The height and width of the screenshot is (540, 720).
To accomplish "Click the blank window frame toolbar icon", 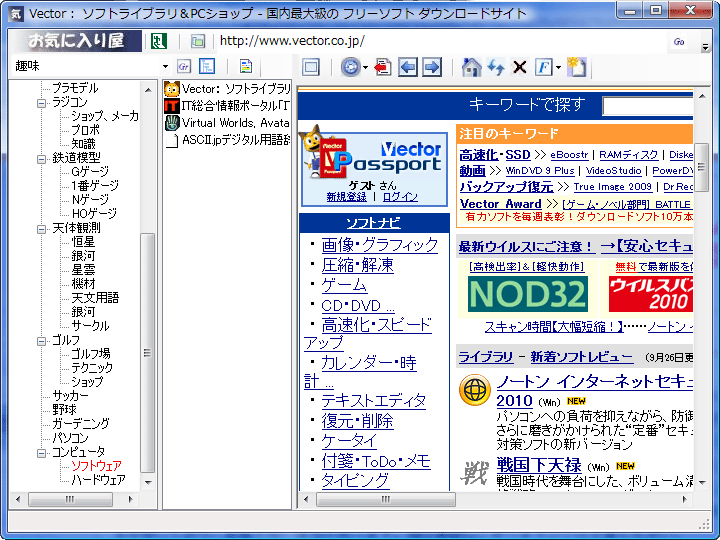I will (311, 68).
